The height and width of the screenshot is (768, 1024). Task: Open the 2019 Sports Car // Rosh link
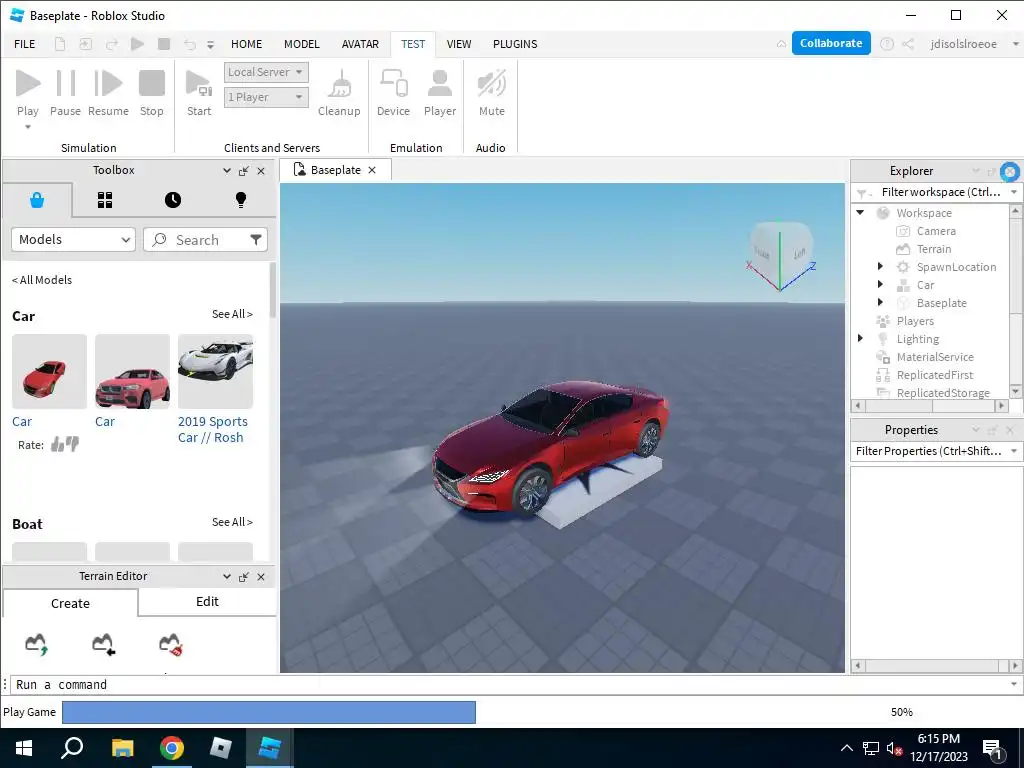(x=212, y=430)
